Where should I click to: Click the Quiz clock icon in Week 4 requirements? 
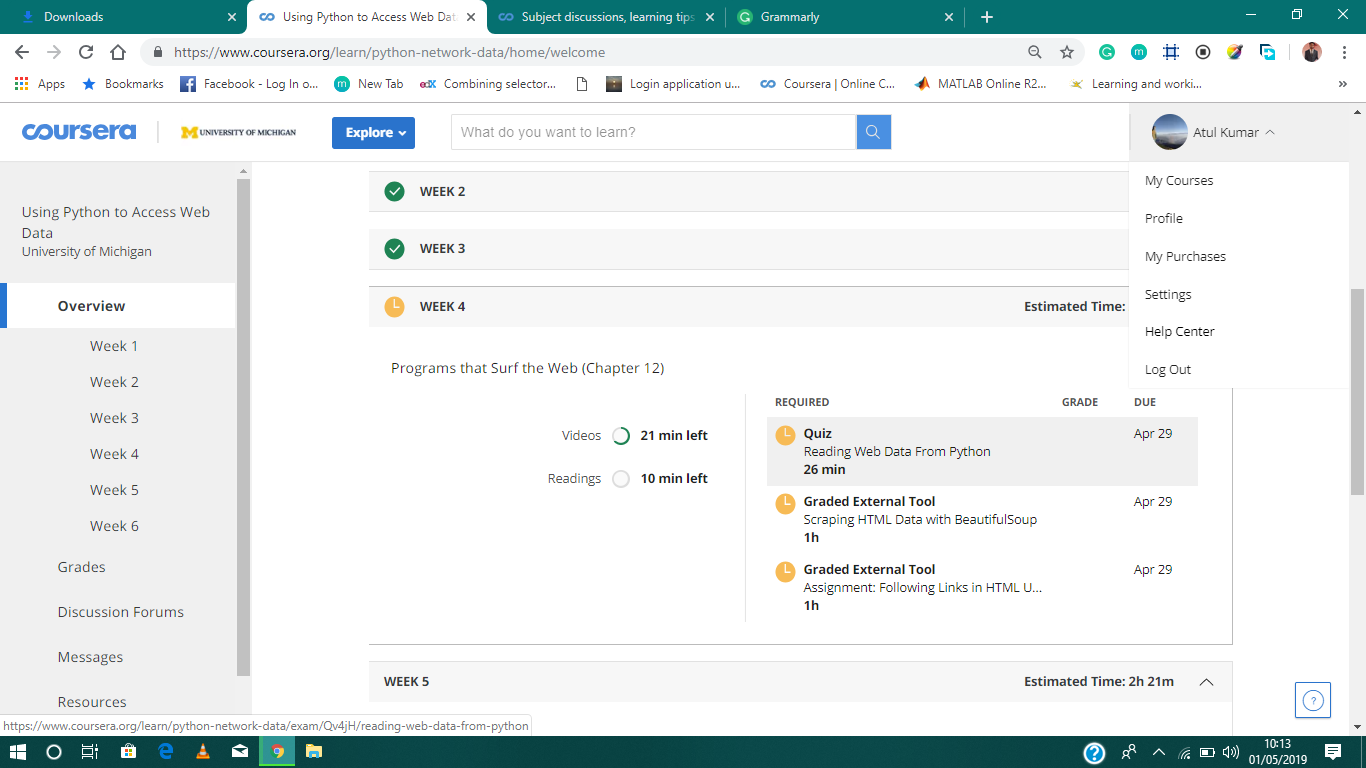click(785, 435)
